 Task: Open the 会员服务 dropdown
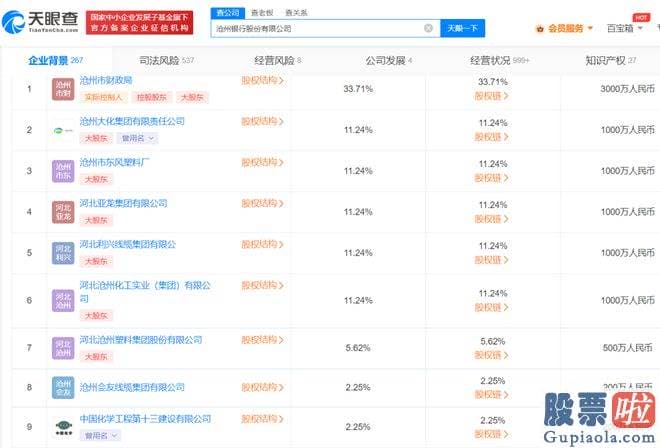pyautogui.click(x=570, y=29)
